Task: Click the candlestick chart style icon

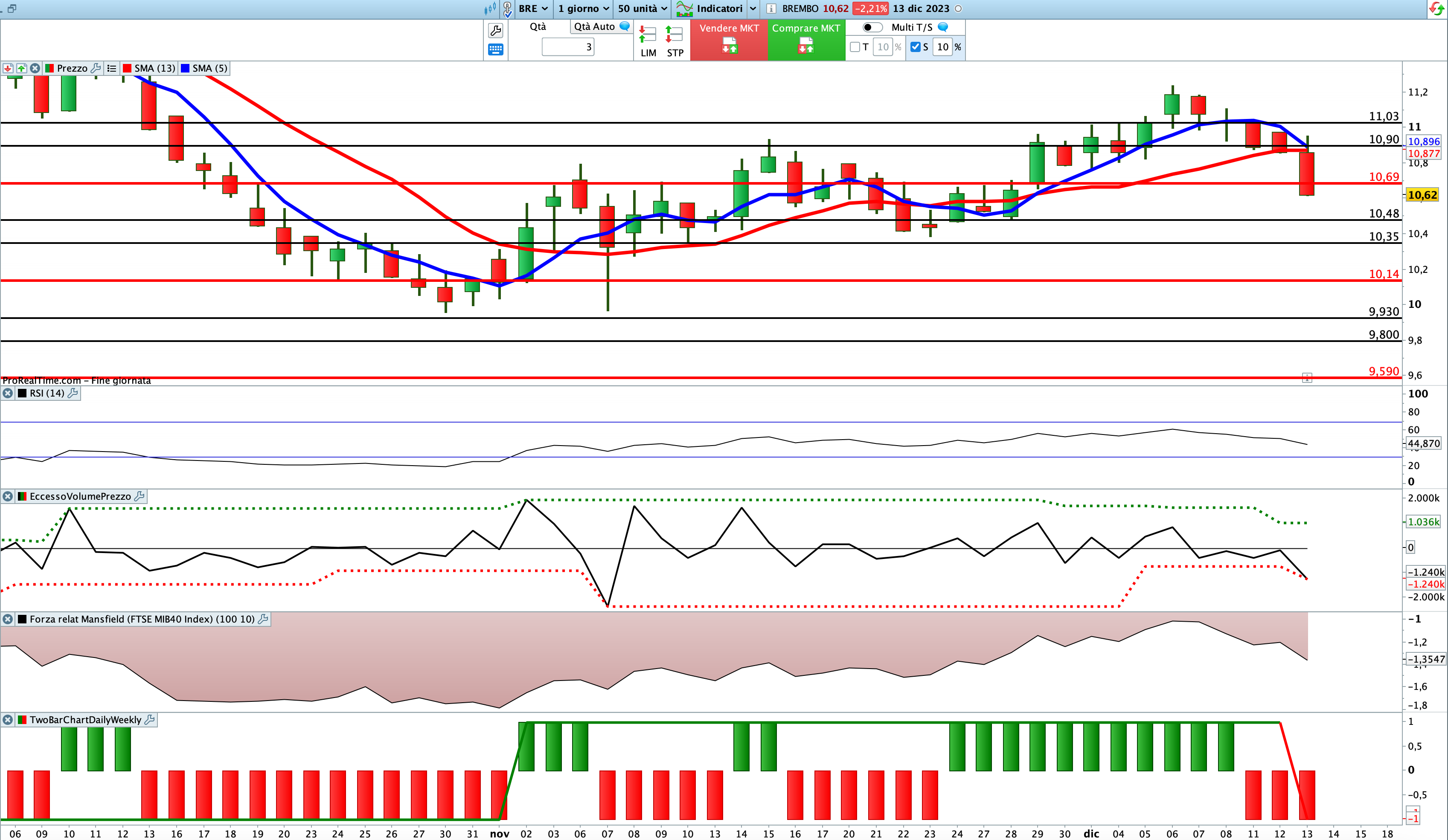Action: (x=489, y=9)
